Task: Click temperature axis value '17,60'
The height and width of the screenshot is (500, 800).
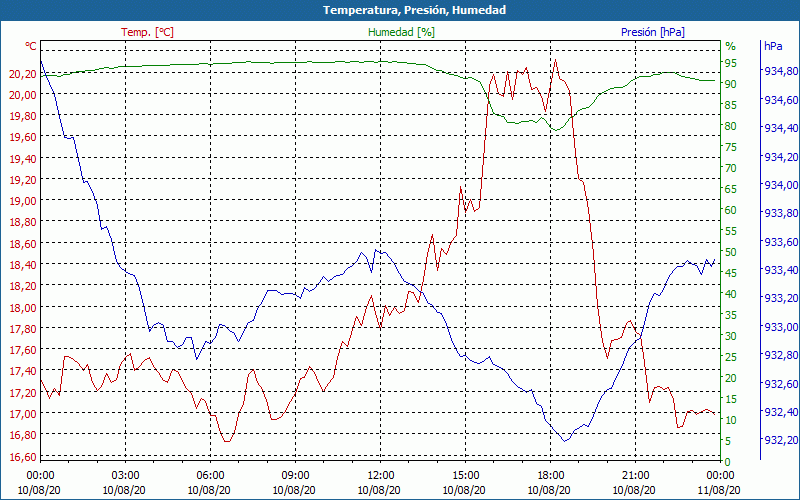Action: coord(23,350)
